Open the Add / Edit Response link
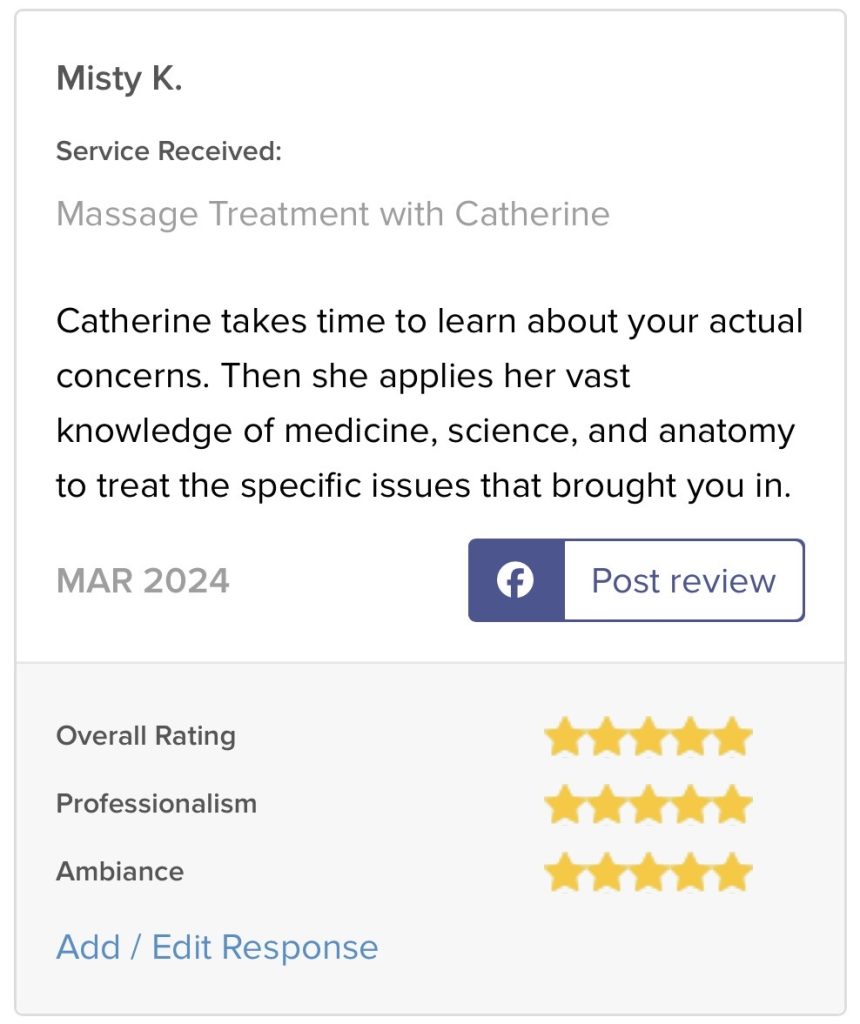Screen dimensions: 860x1024 click(x=217, y=947)
